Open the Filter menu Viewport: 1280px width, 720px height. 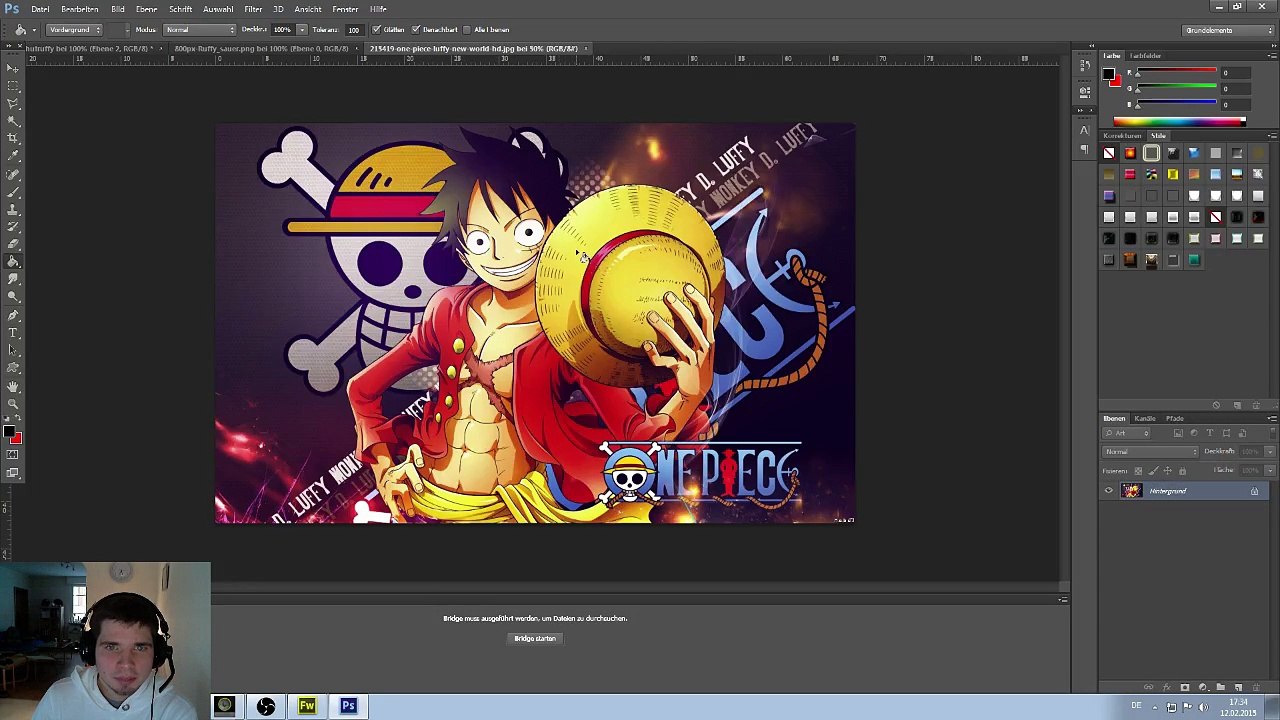[x=253, y=9]
